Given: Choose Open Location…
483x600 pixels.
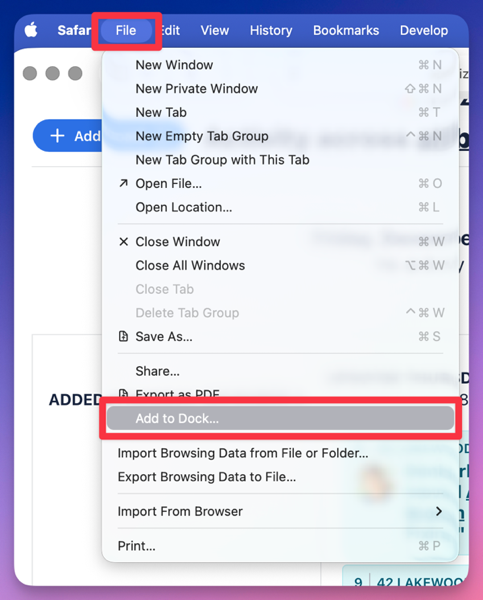Looking at the screenshot, I should pyautogui.click(x=280, y=207).
